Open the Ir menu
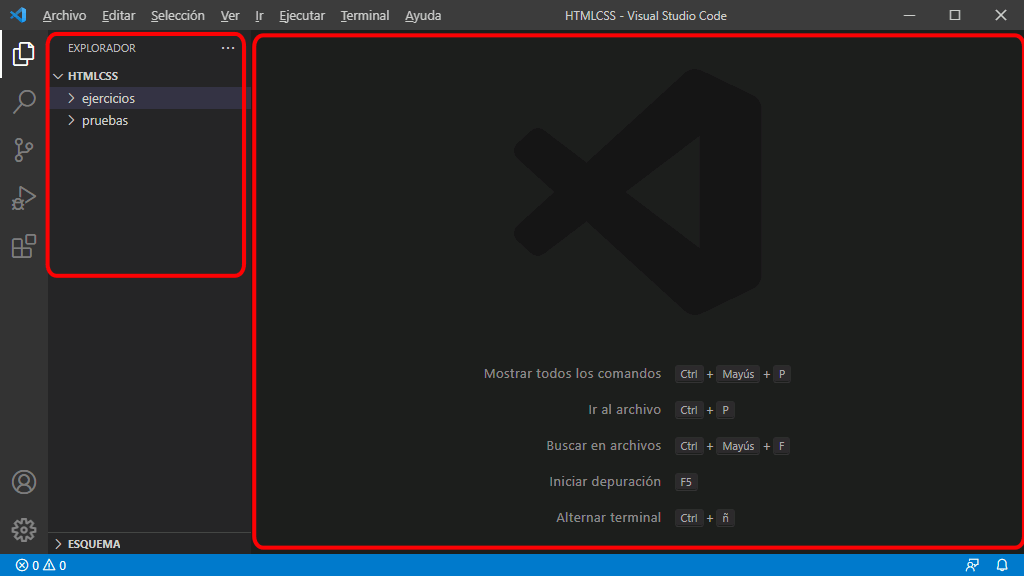 point(259,15)
